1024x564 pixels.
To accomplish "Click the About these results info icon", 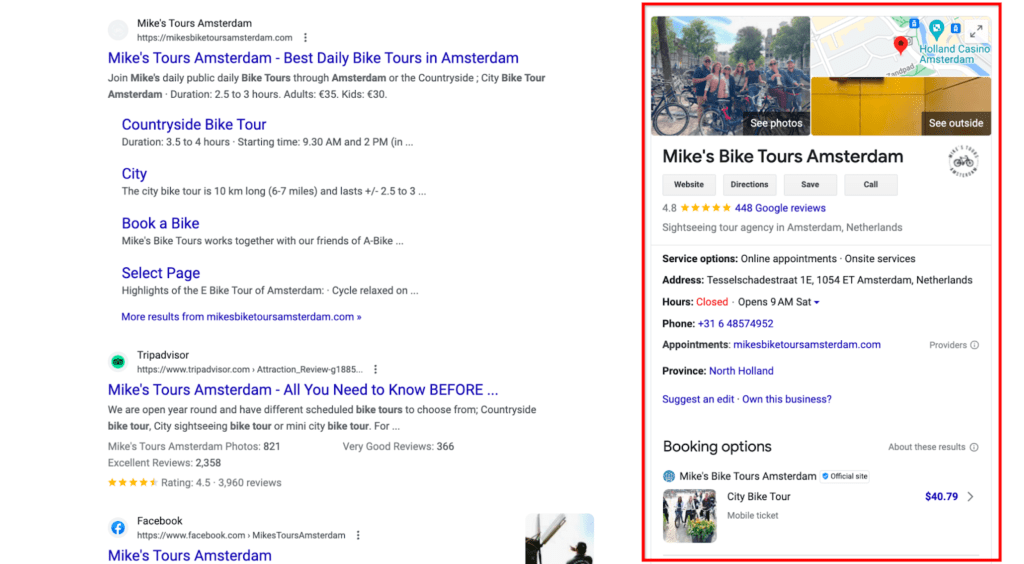I will click(974, 447).
